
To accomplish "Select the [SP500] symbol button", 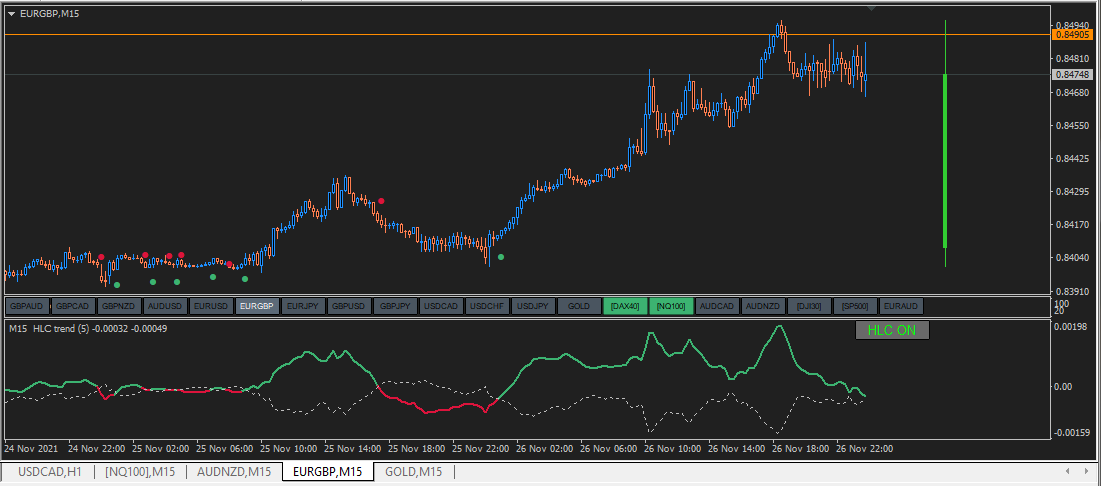I will pos(855,306).
